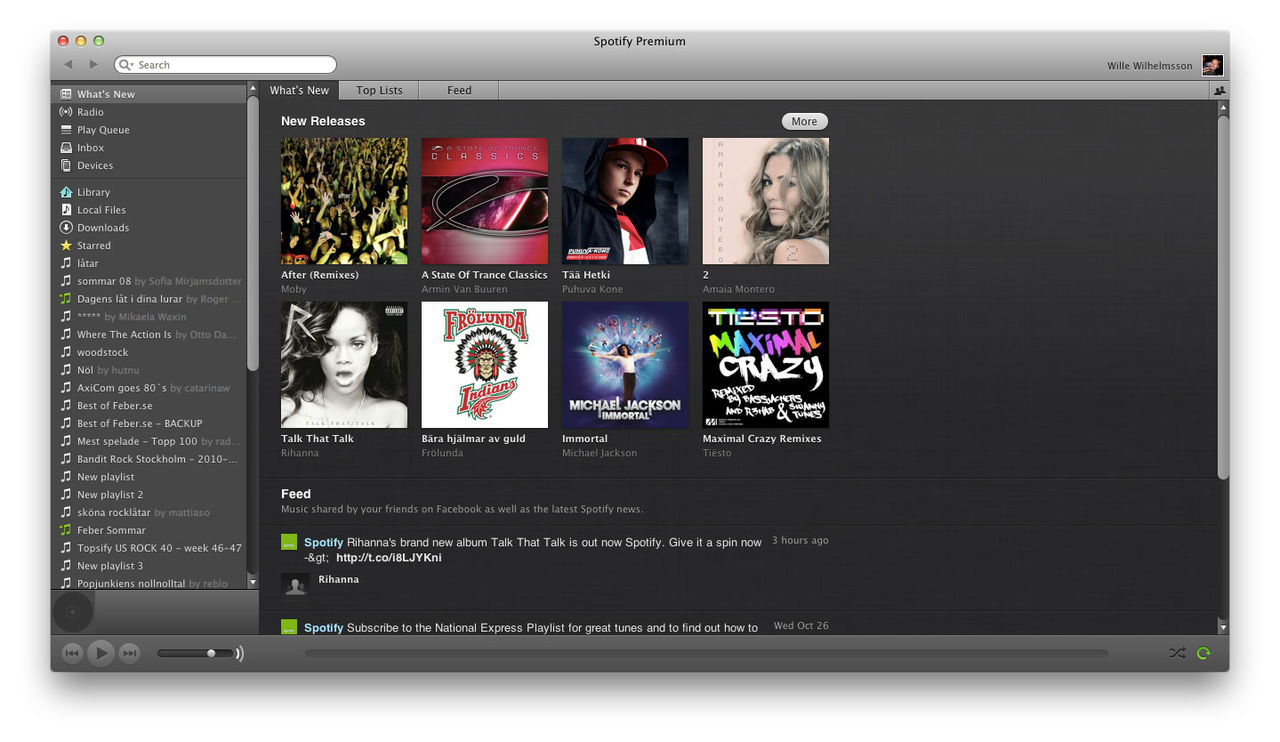Select the sommar 08 playlist
This screenshot has height=742, width=1280.
(x=148, y=282)
